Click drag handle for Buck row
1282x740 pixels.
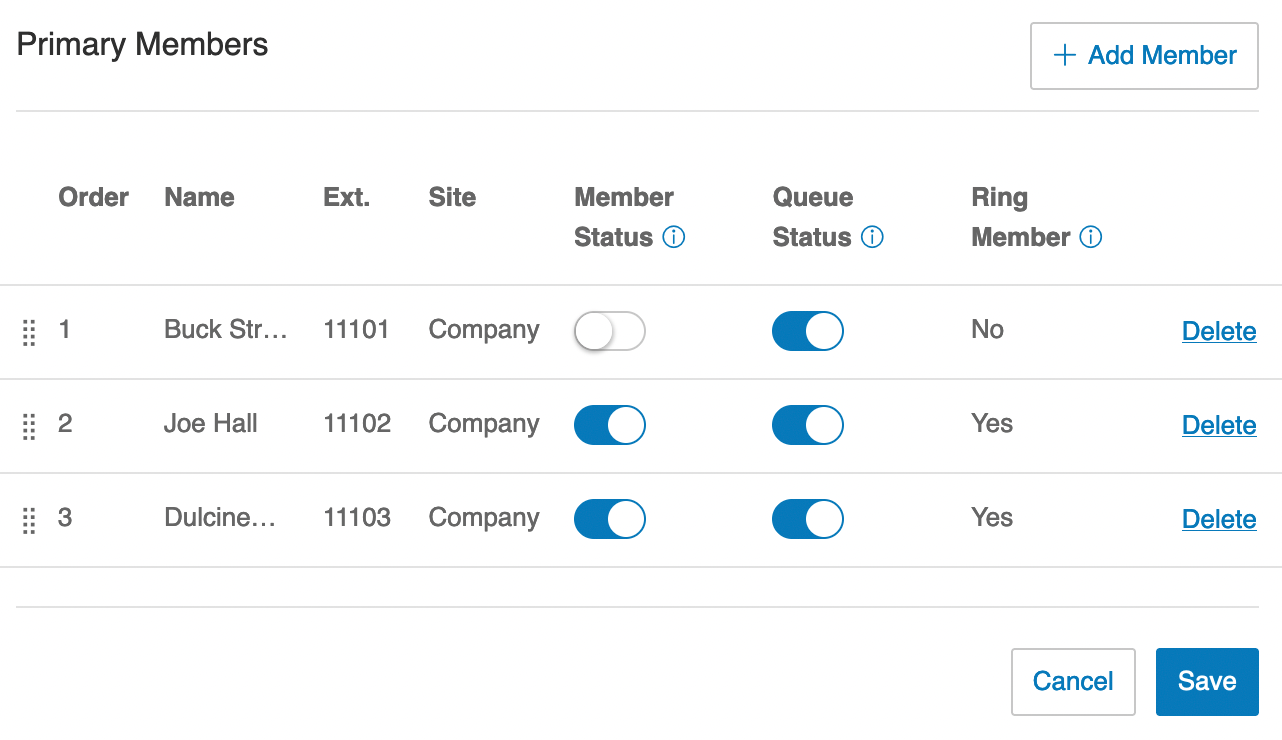pyautogui.click(x=29, y=332)
